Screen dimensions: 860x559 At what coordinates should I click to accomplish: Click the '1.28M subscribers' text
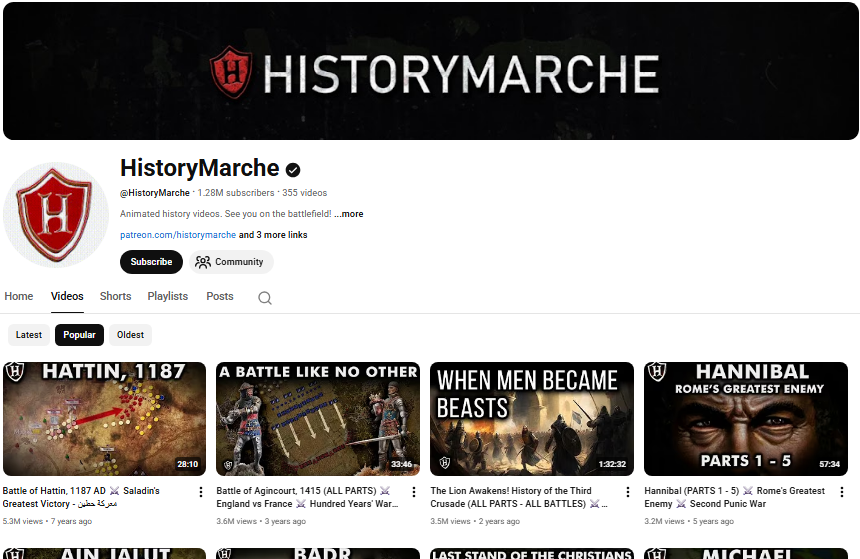pos(236,193)
